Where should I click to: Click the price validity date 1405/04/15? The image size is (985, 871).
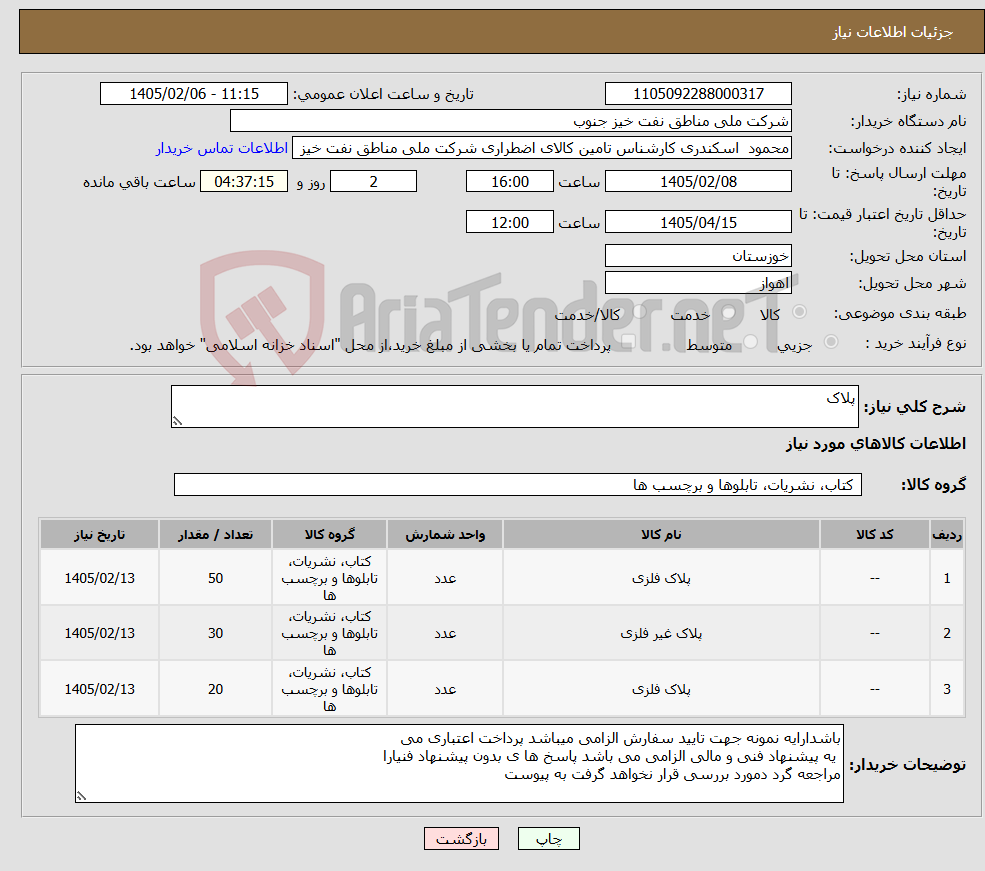pos(698,222)
